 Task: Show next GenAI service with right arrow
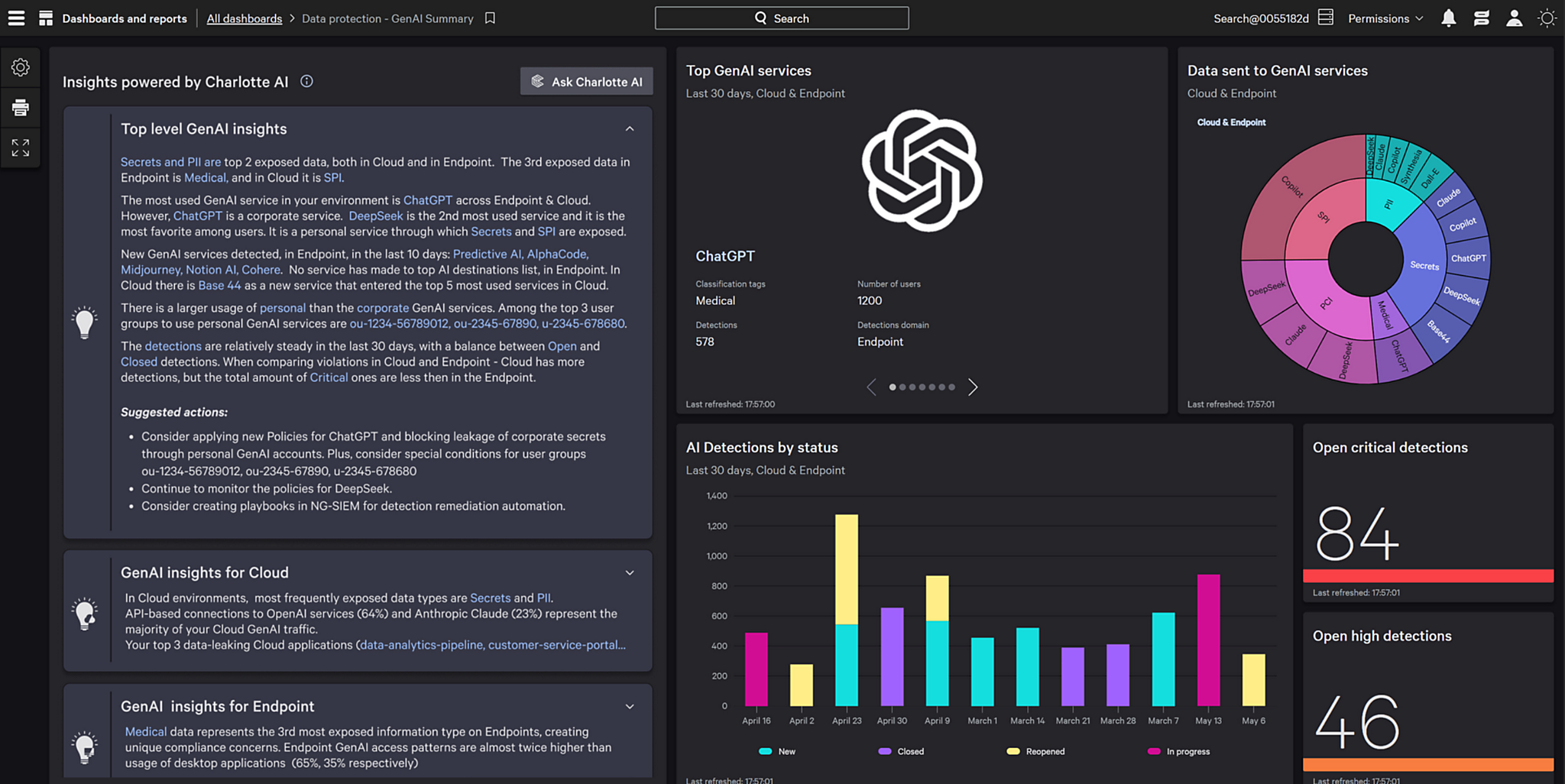tap(973, 387)
